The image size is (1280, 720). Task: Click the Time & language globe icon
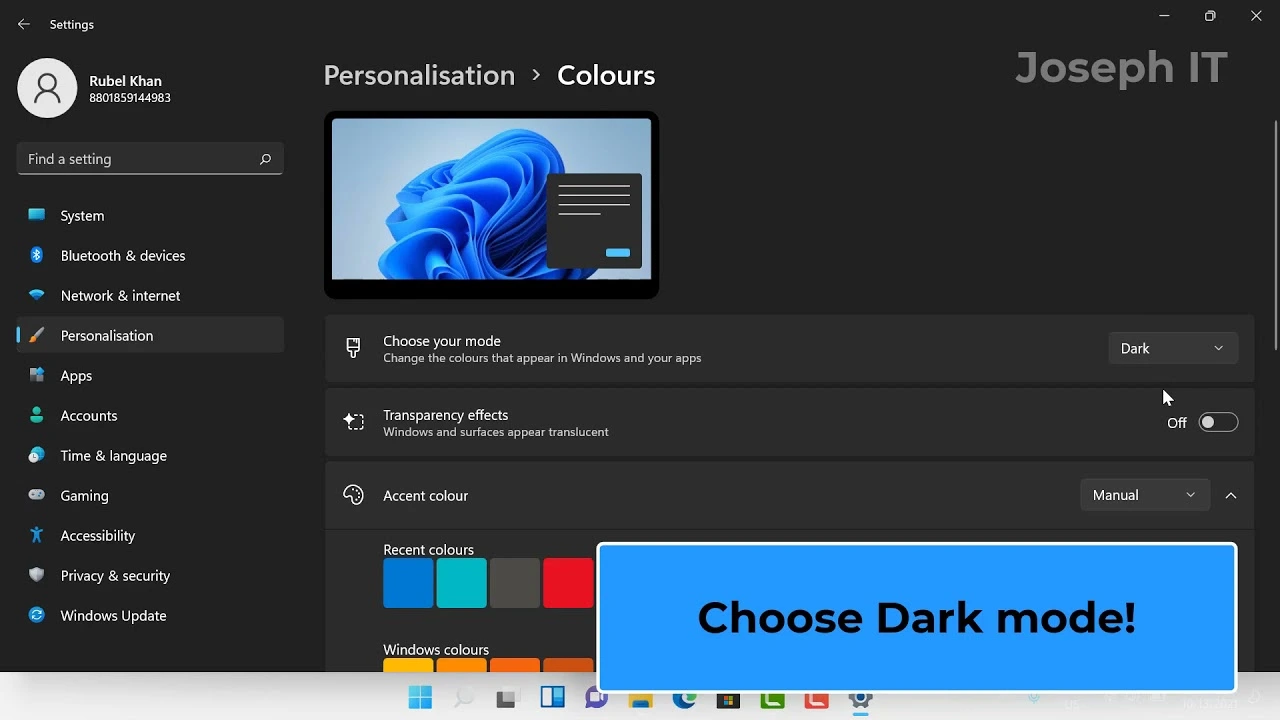(x=37, y=455)
